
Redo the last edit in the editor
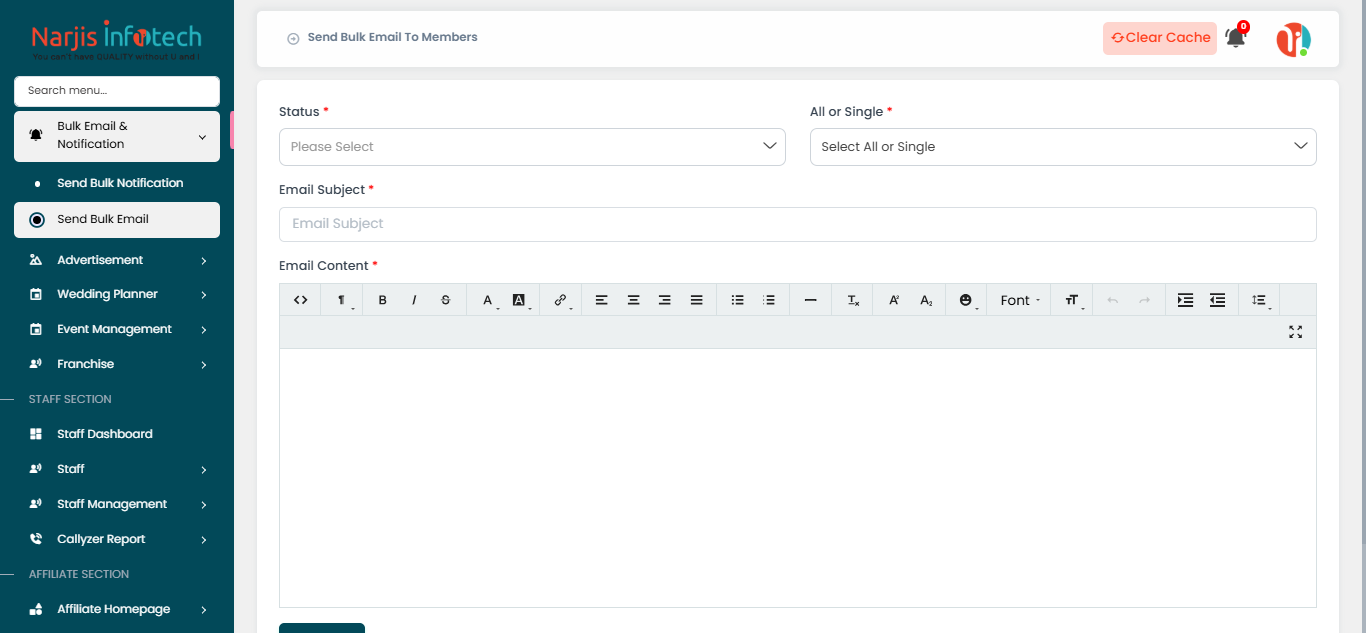point(1145,300)
